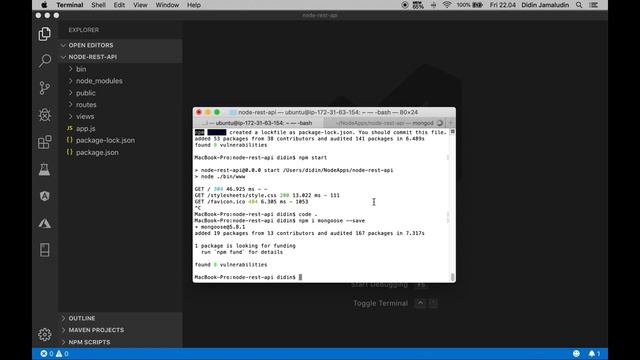Open the Help menu

pyautogui.click(x=193, y=5)
